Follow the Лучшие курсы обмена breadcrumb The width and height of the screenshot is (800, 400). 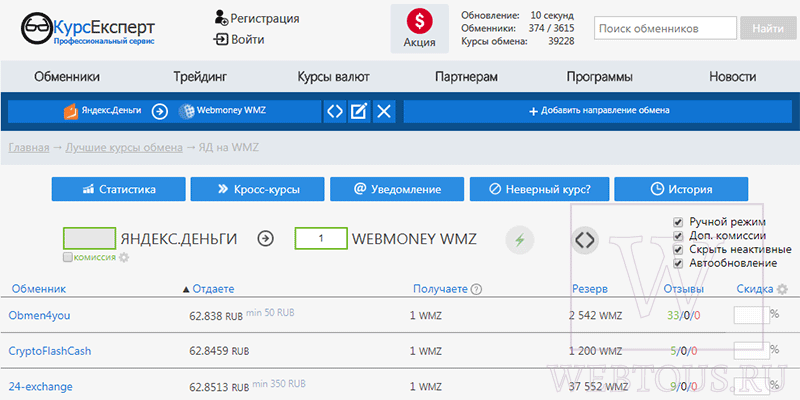[124, 147]
